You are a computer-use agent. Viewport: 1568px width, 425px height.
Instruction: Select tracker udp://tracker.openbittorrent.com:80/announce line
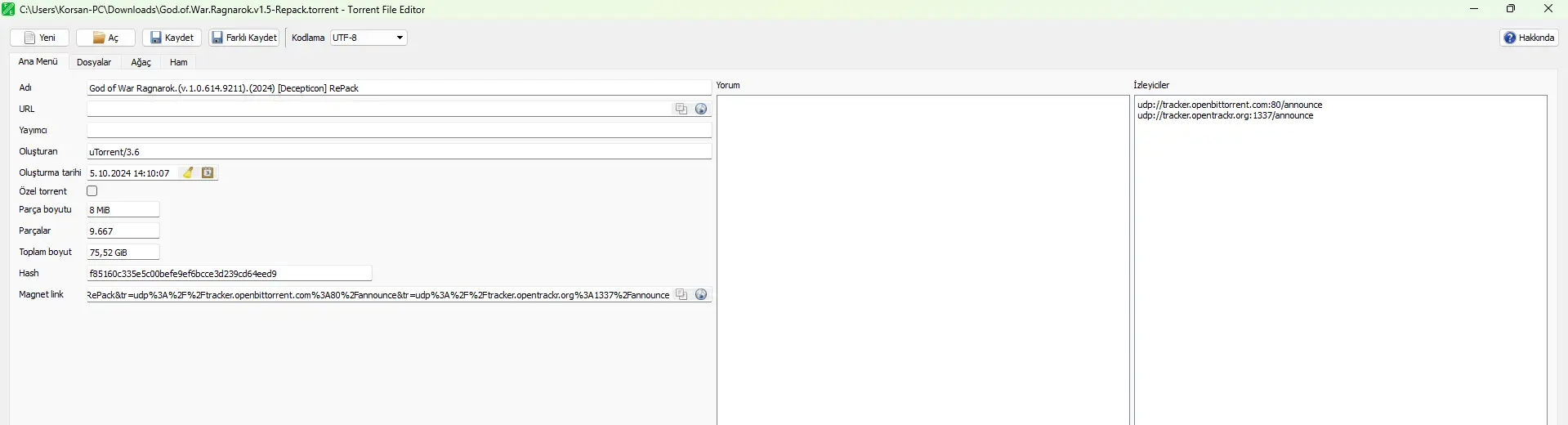[1230, 105]
